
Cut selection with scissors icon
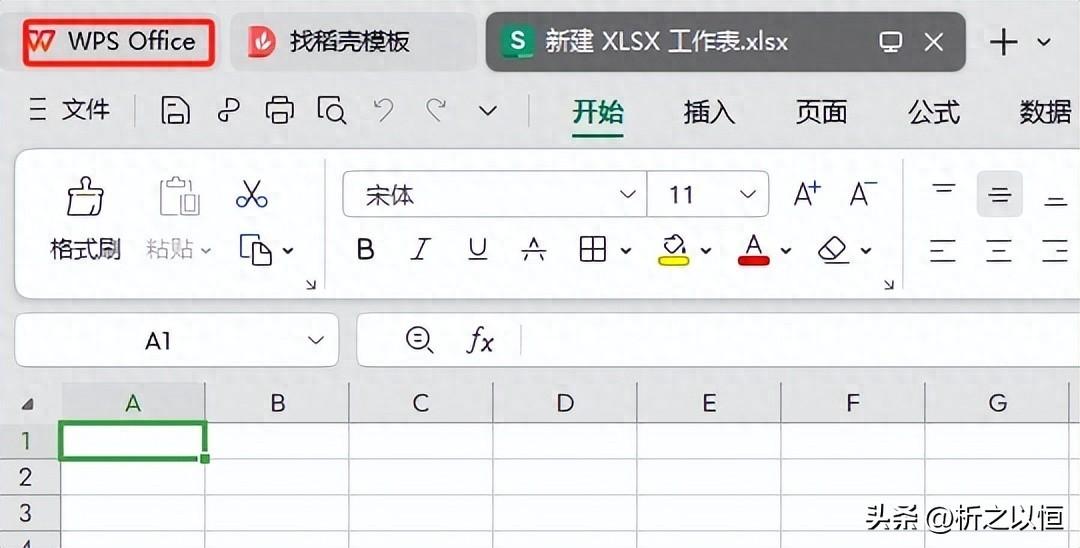251,194
